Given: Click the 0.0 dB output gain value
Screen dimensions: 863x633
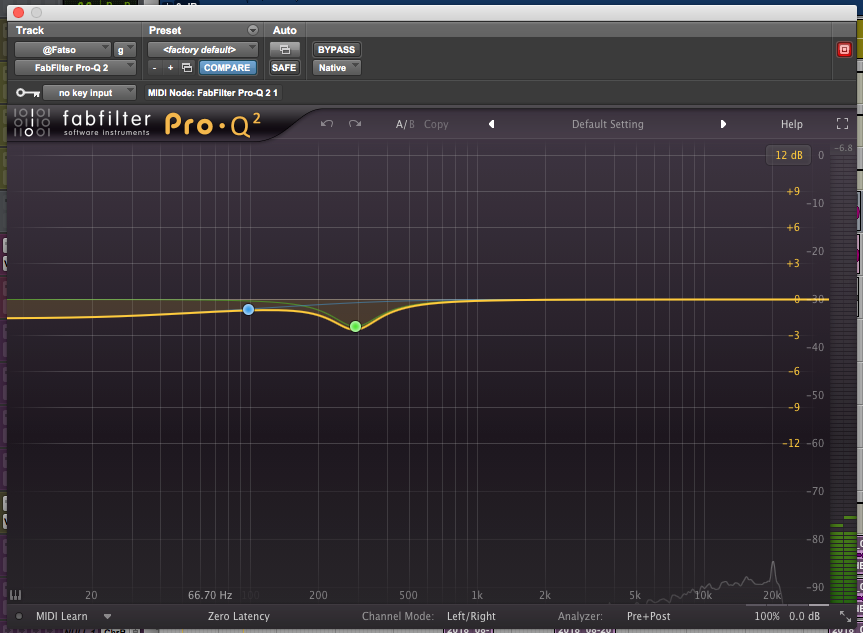Looking at the screenshot, I should pyautogui.click(x=804, y=616).
